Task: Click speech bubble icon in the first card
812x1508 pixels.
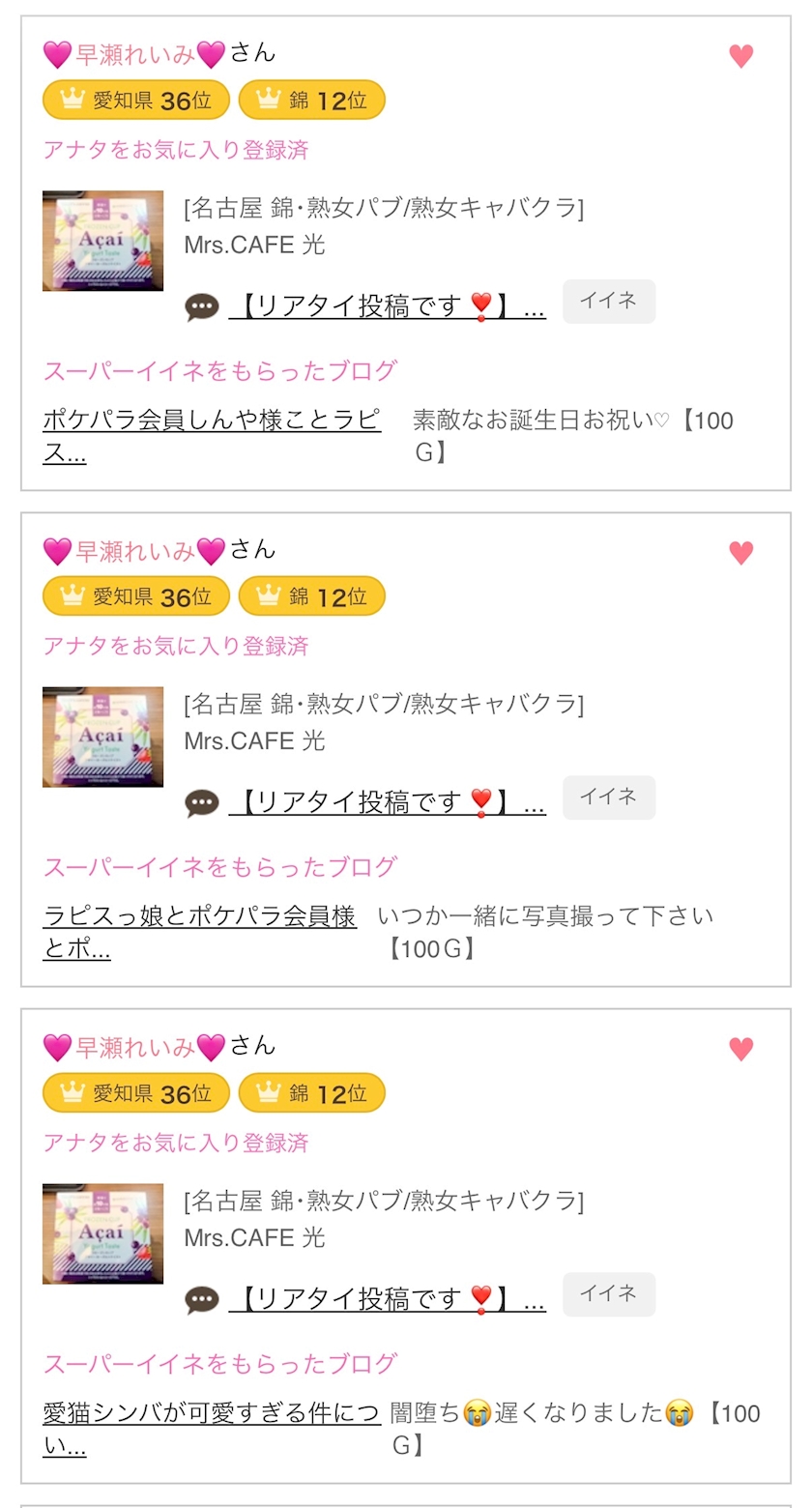Action: tap(202, 307)
